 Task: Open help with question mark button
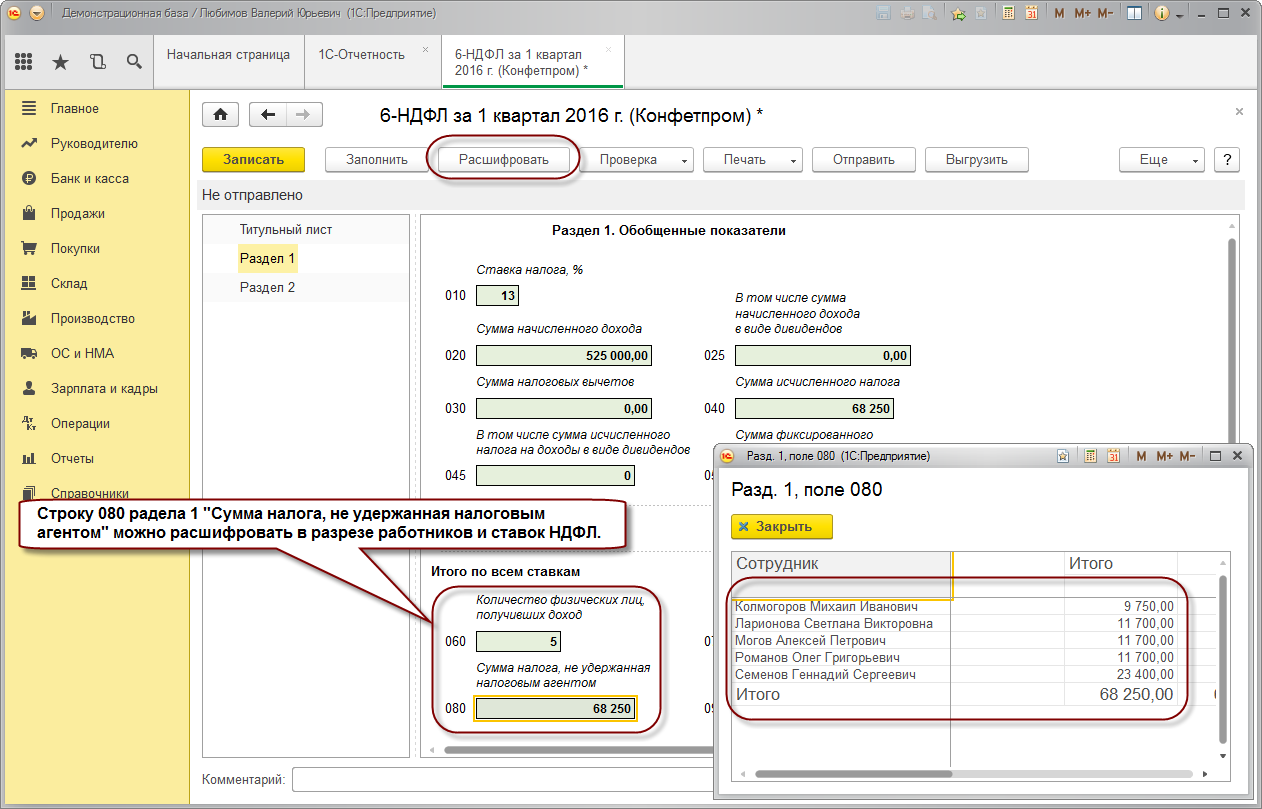click(x=1227, y=160)
